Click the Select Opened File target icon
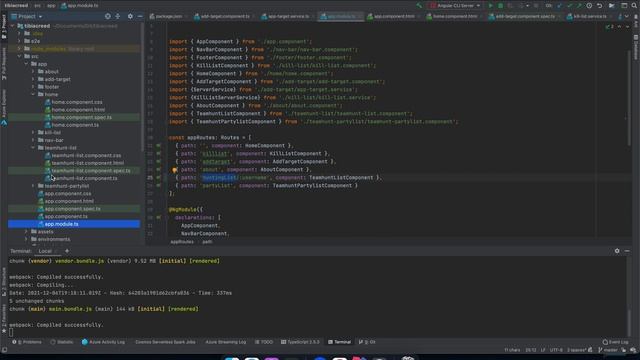Screen dimensions: 640x360 tap(108, 16)
